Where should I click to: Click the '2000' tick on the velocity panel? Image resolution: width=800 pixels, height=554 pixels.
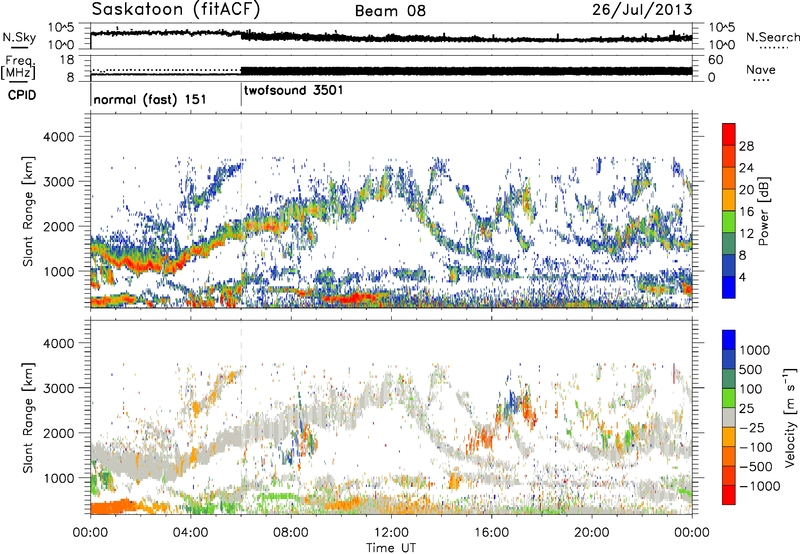pos(58,433)
